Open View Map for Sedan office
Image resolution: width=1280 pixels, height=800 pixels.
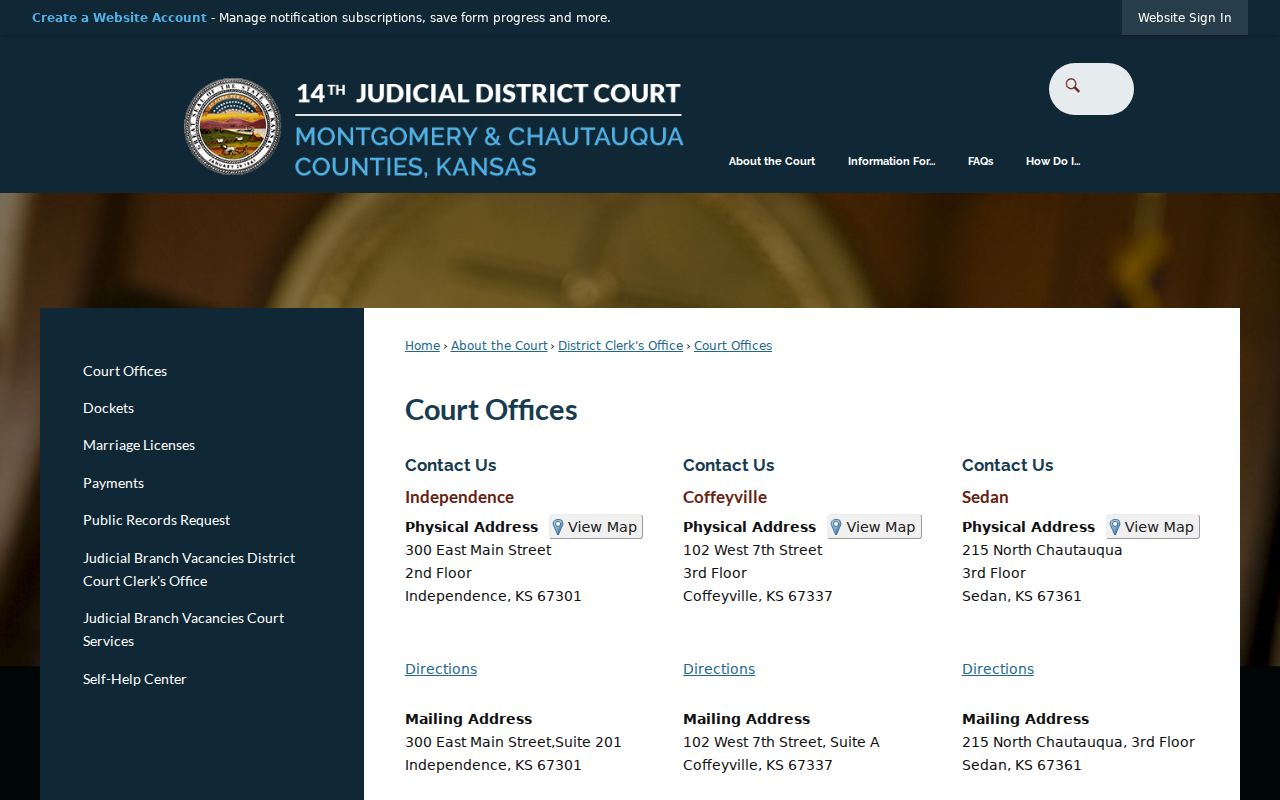[1152, 527]
